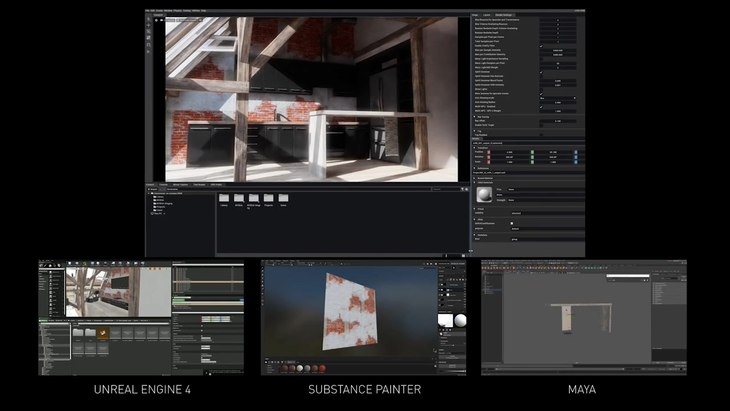Click the white sphere preview thumbnail in Substance Painter
730x411 pixels.
[460, 320]
